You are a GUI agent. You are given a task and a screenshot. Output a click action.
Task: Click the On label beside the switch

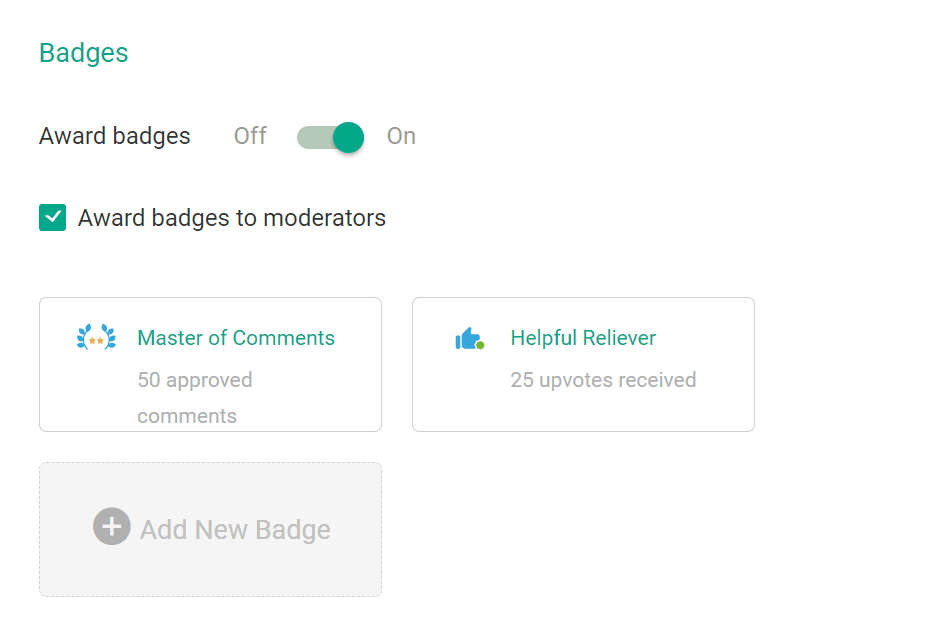point(401,136)
